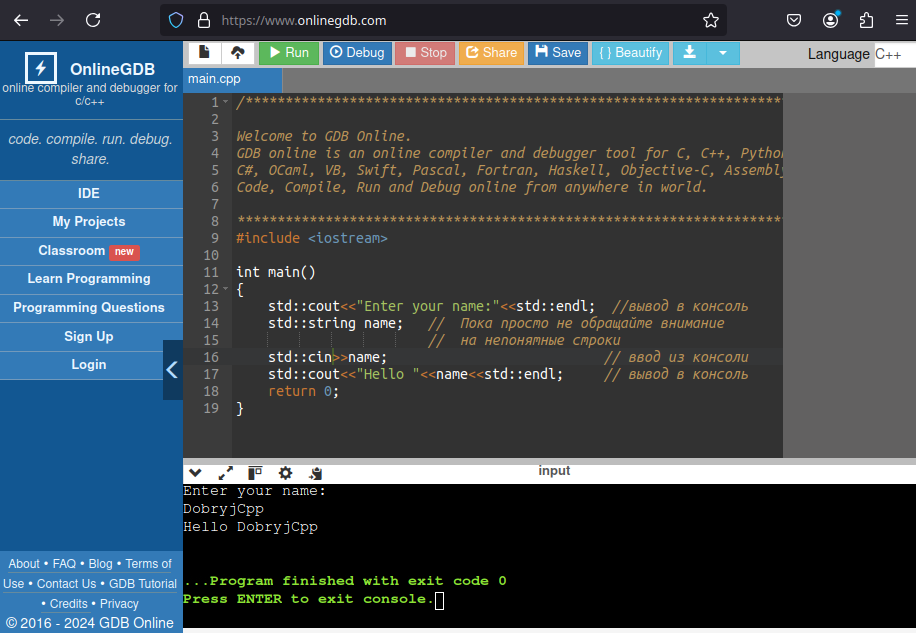Click the browser forward arrow

click(x=57, y=20)
